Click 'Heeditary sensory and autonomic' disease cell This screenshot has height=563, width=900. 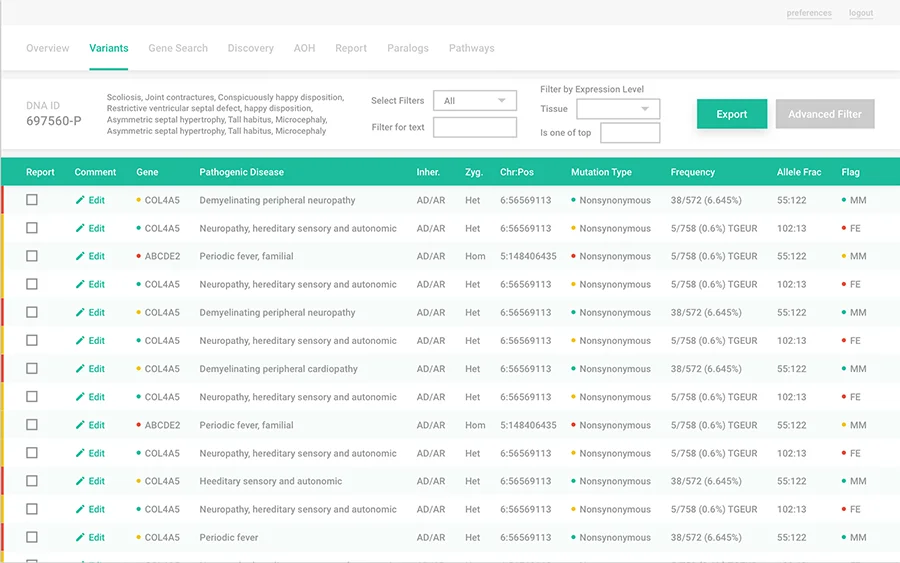coord(270,482)
